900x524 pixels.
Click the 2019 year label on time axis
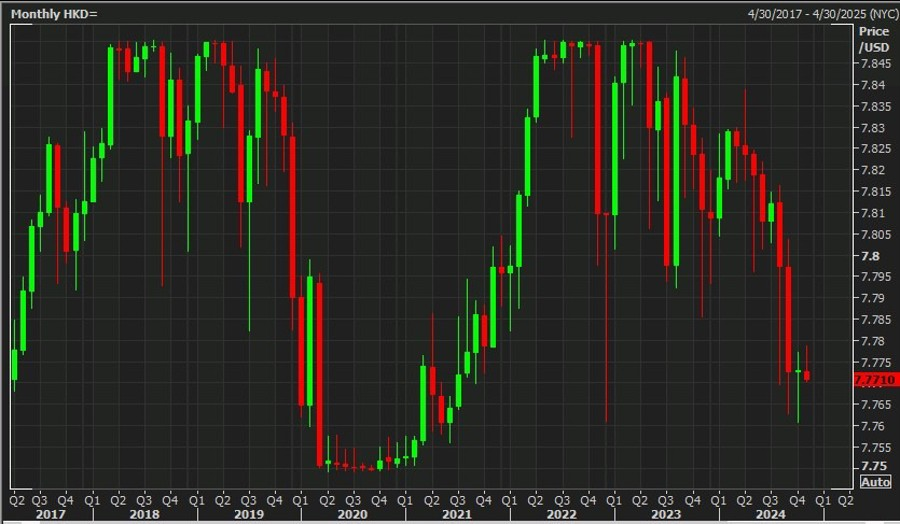[249, 514]
